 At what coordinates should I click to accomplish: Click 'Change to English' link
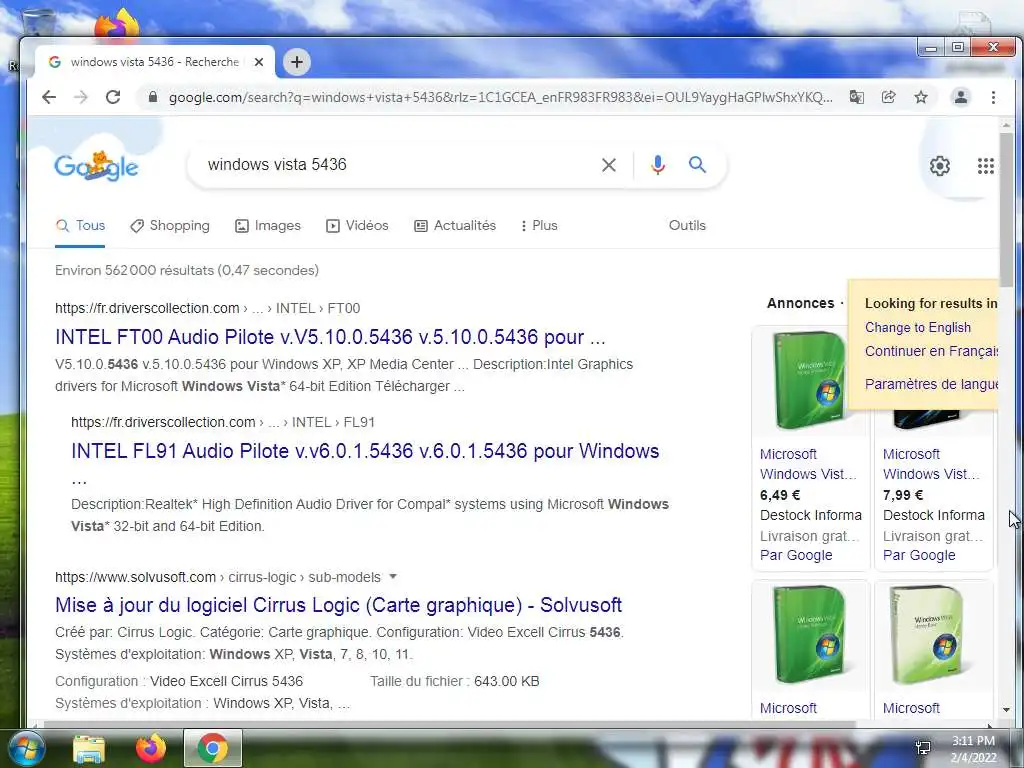(x=918, y=327)
